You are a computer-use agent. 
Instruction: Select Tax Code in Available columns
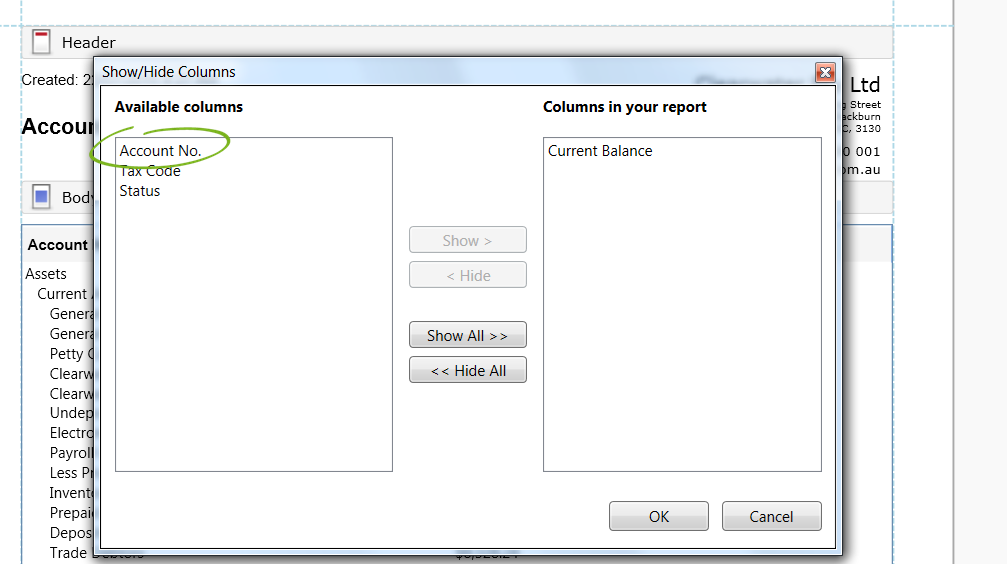[150, 171]
